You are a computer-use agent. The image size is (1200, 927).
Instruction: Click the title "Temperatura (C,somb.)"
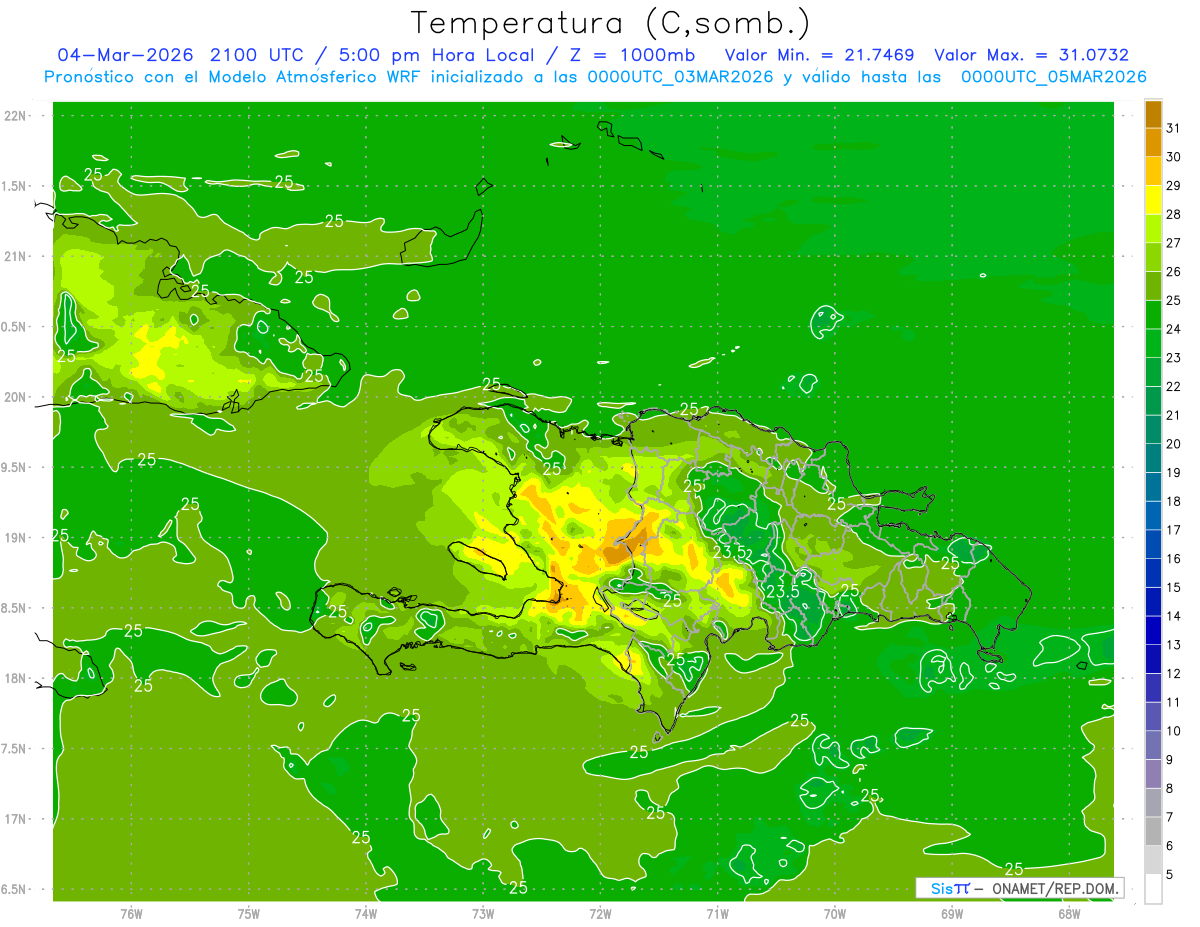point(611,23)
